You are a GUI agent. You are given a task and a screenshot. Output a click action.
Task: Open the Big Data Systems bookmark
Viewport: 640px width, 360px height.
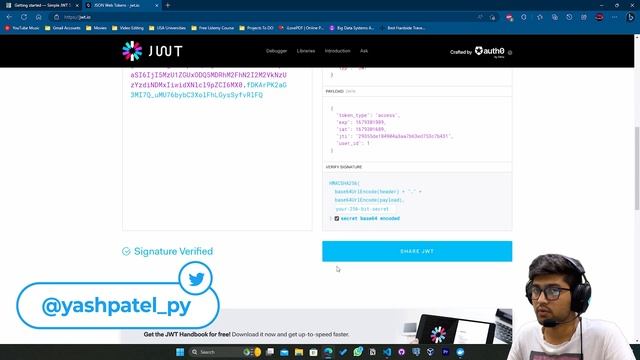[352, 28]
